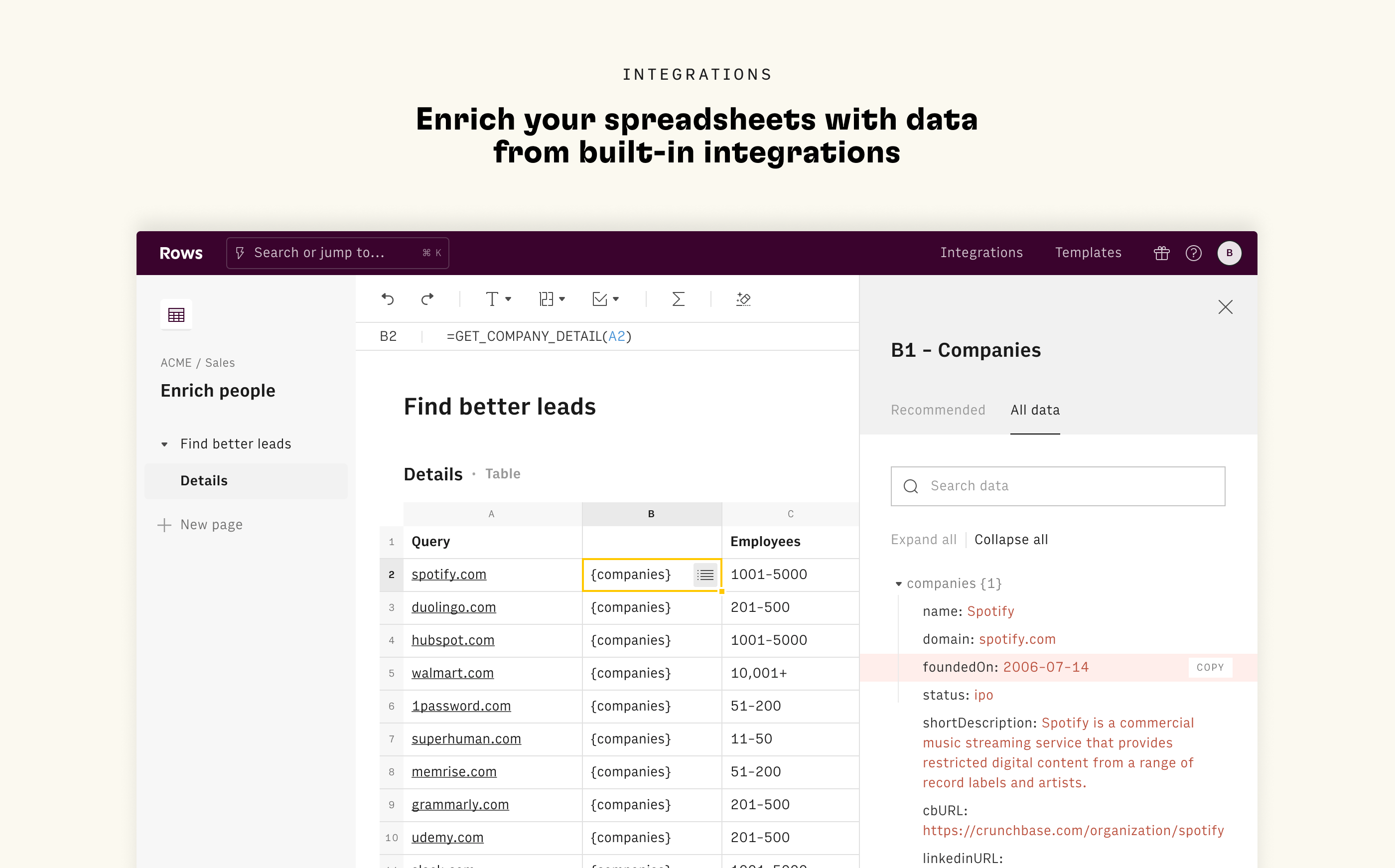Screen dimensions: 1395x868
Task: Click the redo arrow icon
Action: 427,299
